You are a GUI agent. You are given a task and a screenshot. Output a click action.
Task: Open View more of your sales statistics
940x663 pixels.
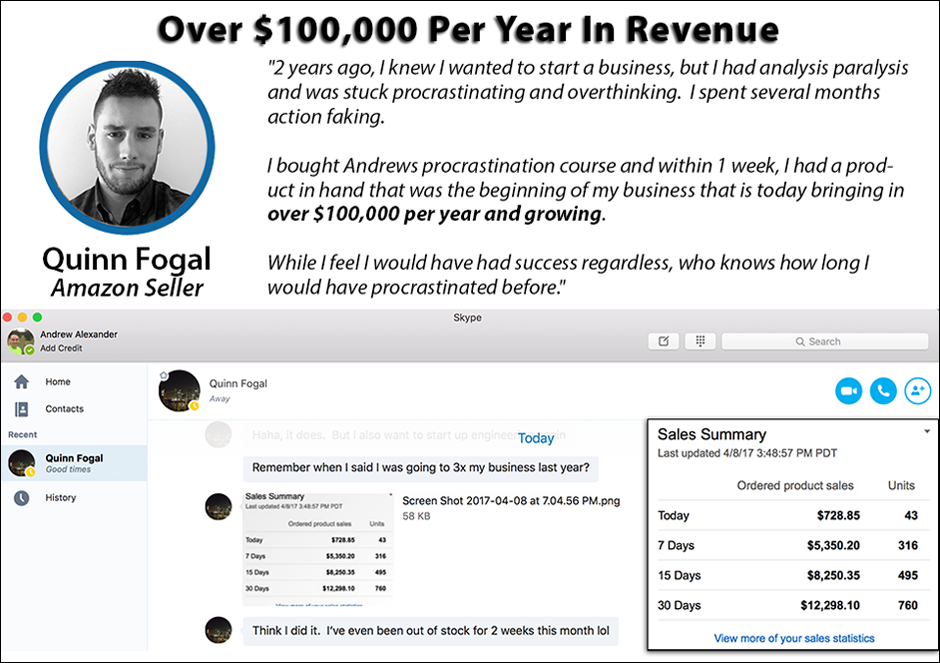tap(794, 638)
